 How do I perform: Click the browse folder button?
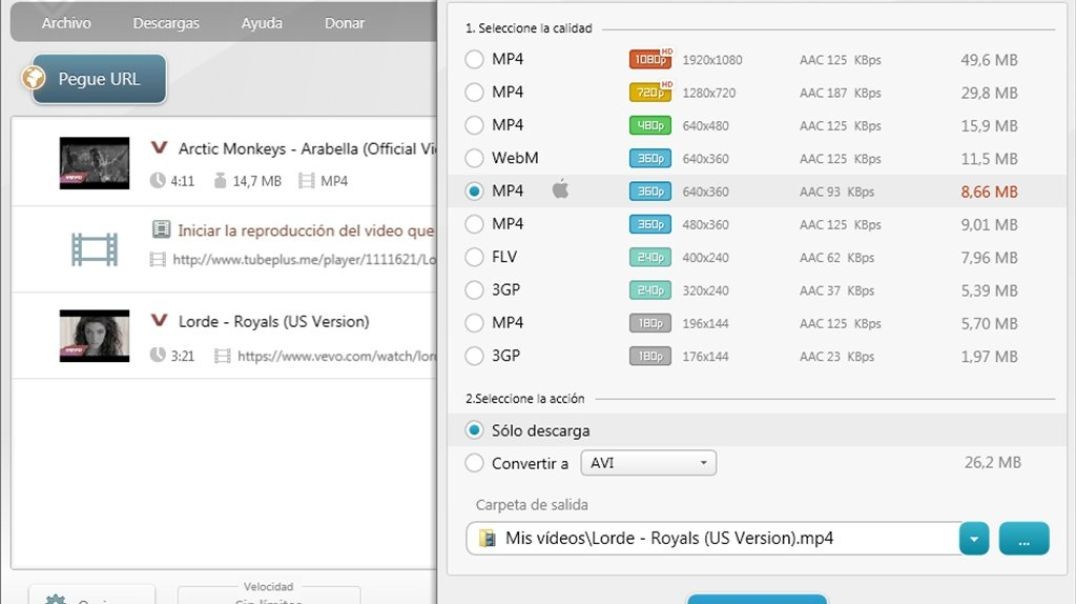[1024, 539]
